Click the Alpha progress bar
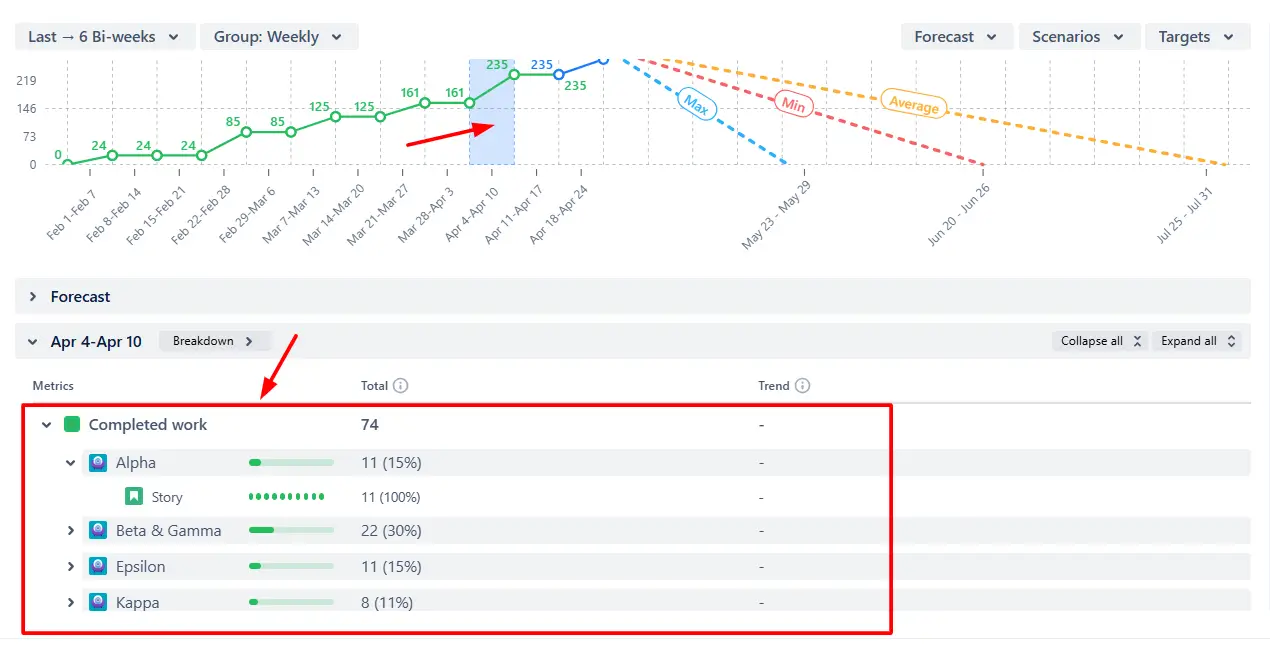1270x645 pixels. (291, 463)
